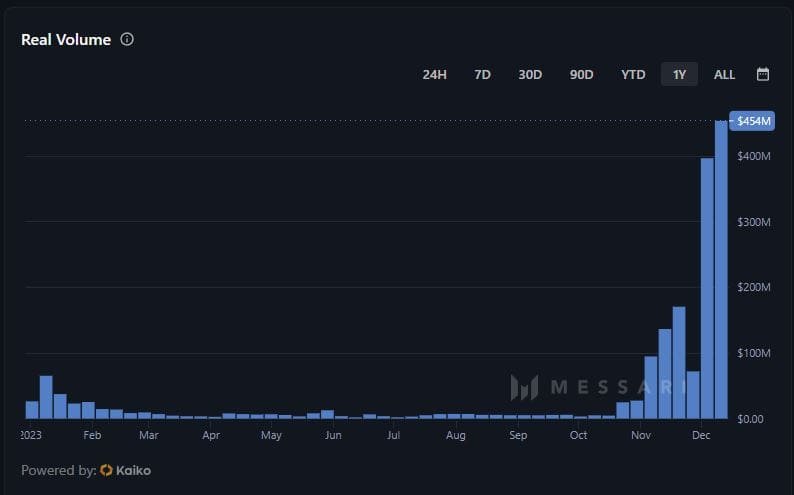Click the $400M axis label
Viewport: 794px width, 495px height.
tap(754, 156)
